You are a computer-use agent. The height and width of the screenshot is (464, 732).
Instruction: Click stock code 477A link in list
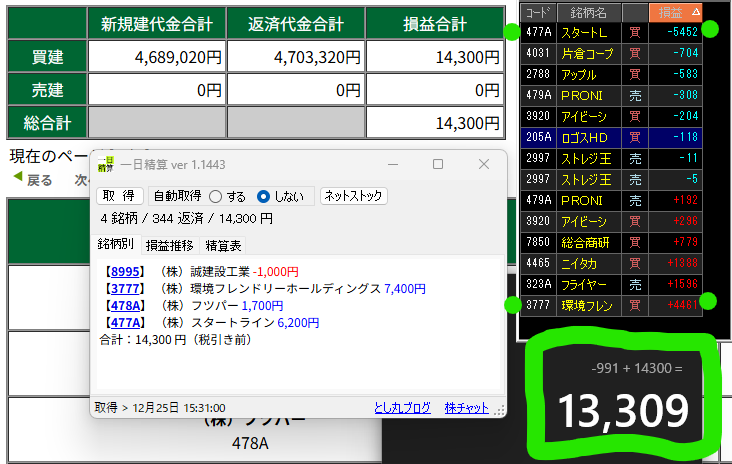tap(125, 323)
